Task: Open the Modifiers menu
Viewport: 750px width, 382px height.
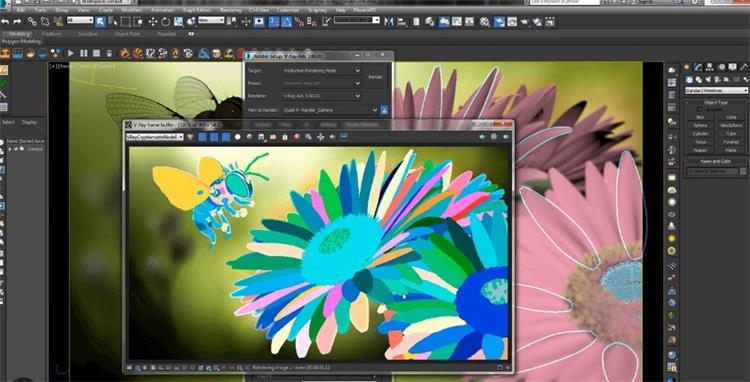Action: click(x=132, y=10)
